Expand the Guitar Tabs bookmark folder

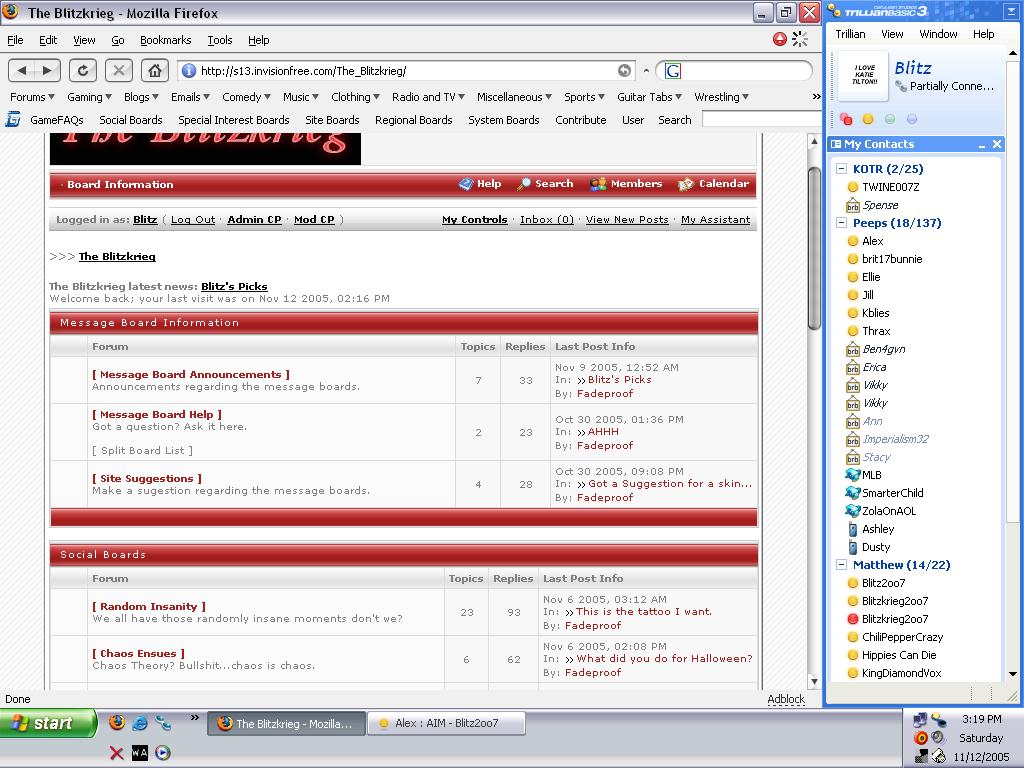pos(649,97)
